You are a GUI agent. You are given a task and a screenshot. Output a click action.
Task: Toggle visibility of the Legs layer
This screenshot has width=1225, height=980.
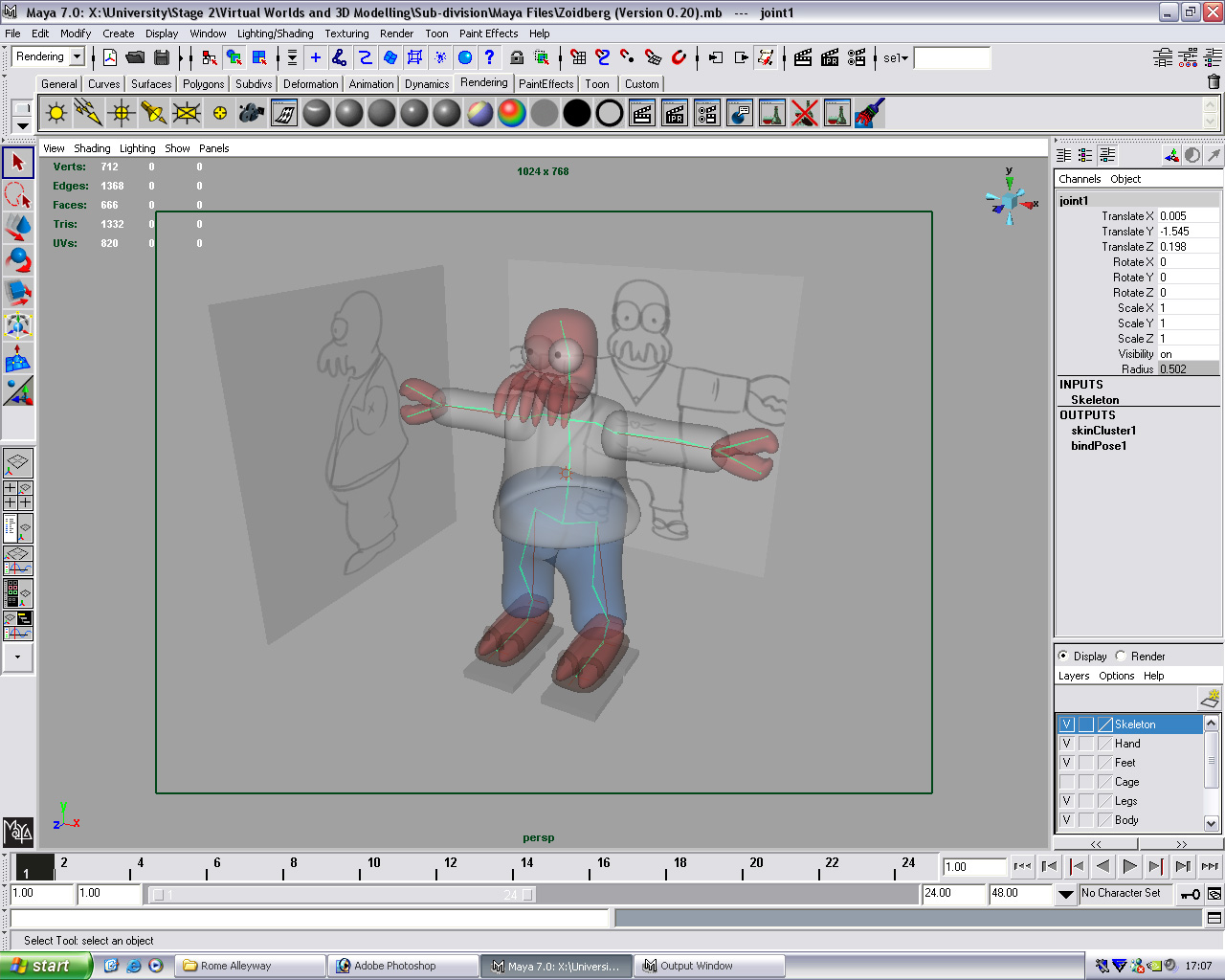(1066, 801)
